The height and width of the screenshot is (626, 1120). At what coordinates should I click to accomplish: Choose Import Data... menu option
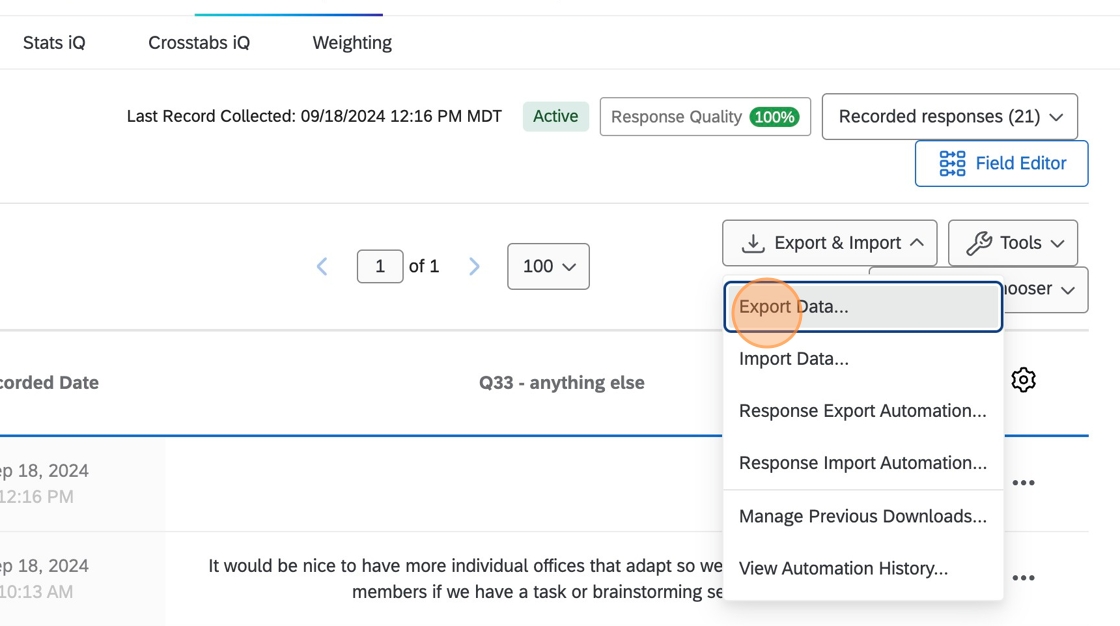794,359
